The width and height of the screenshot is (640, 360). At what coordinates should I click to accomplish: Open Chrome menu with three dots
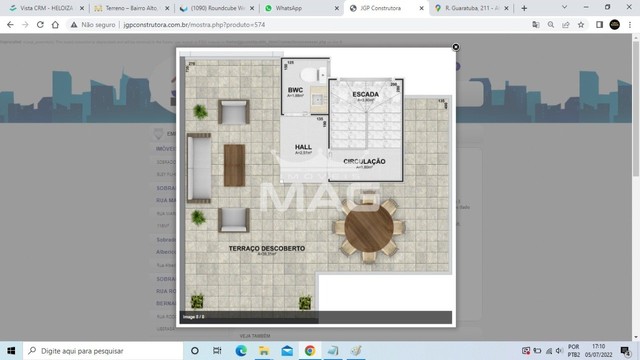coord(630,25)
